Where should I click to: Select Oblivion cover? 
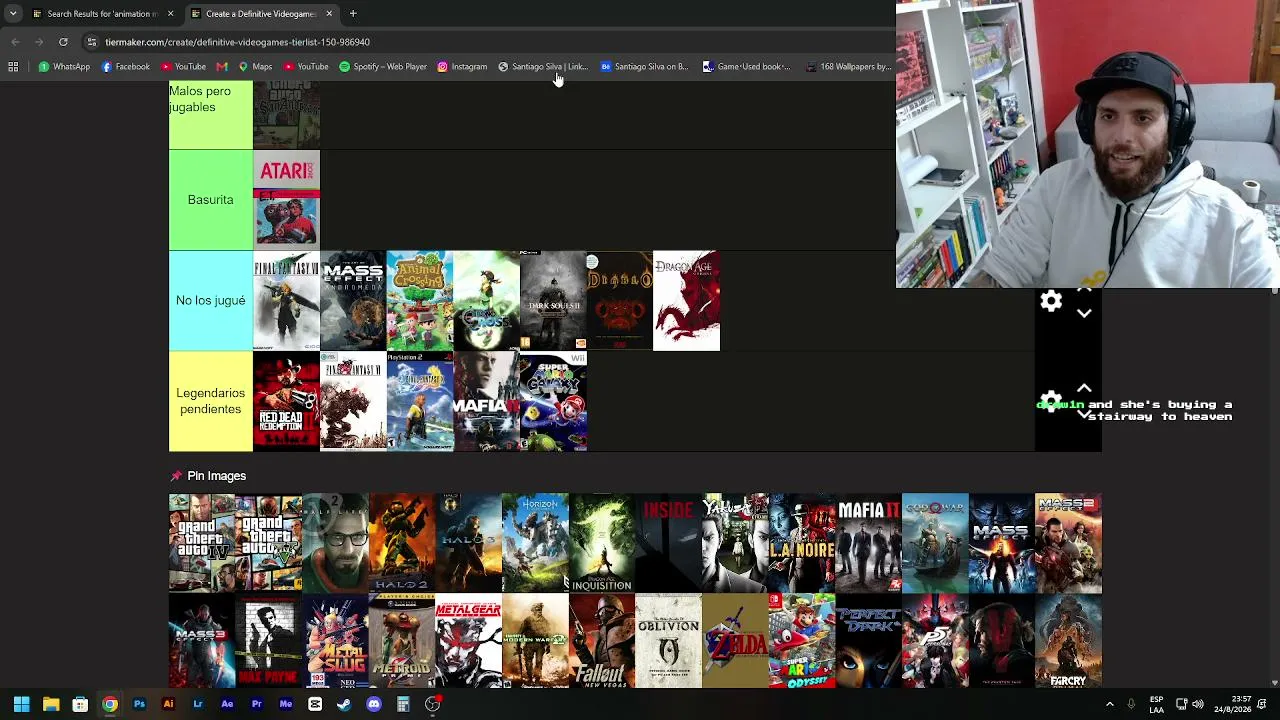(668, 641)
